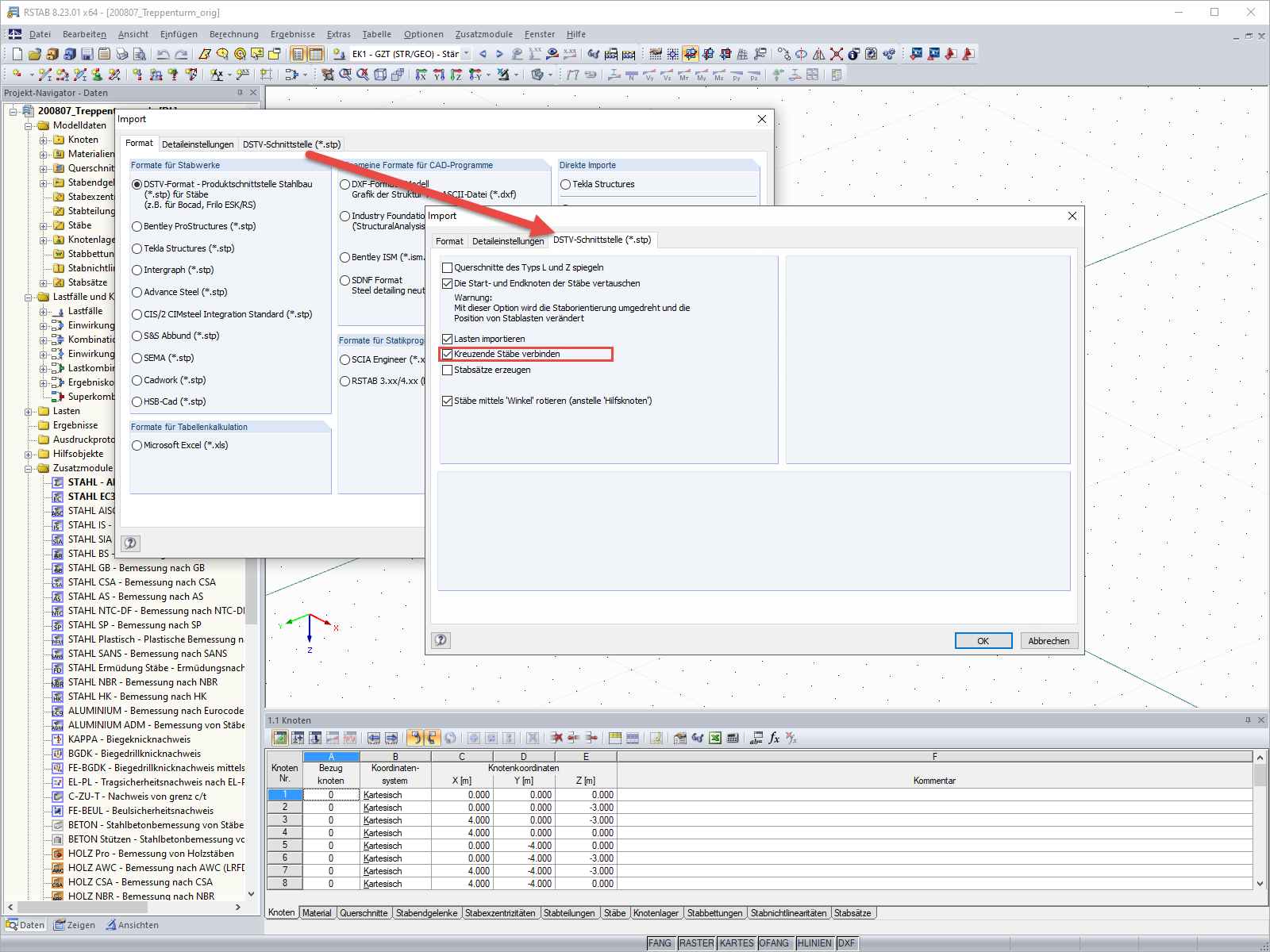Viewport: 1270px width, 952px height.
Task: Expand the Hilfsobjekte tree node
Action: [29, 454]
